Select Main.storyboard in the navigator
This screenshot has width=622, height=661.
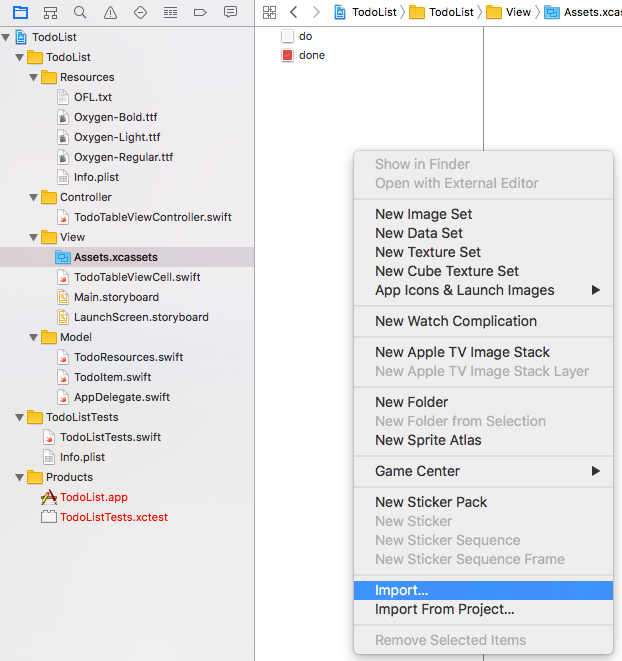tap(116, 297)
